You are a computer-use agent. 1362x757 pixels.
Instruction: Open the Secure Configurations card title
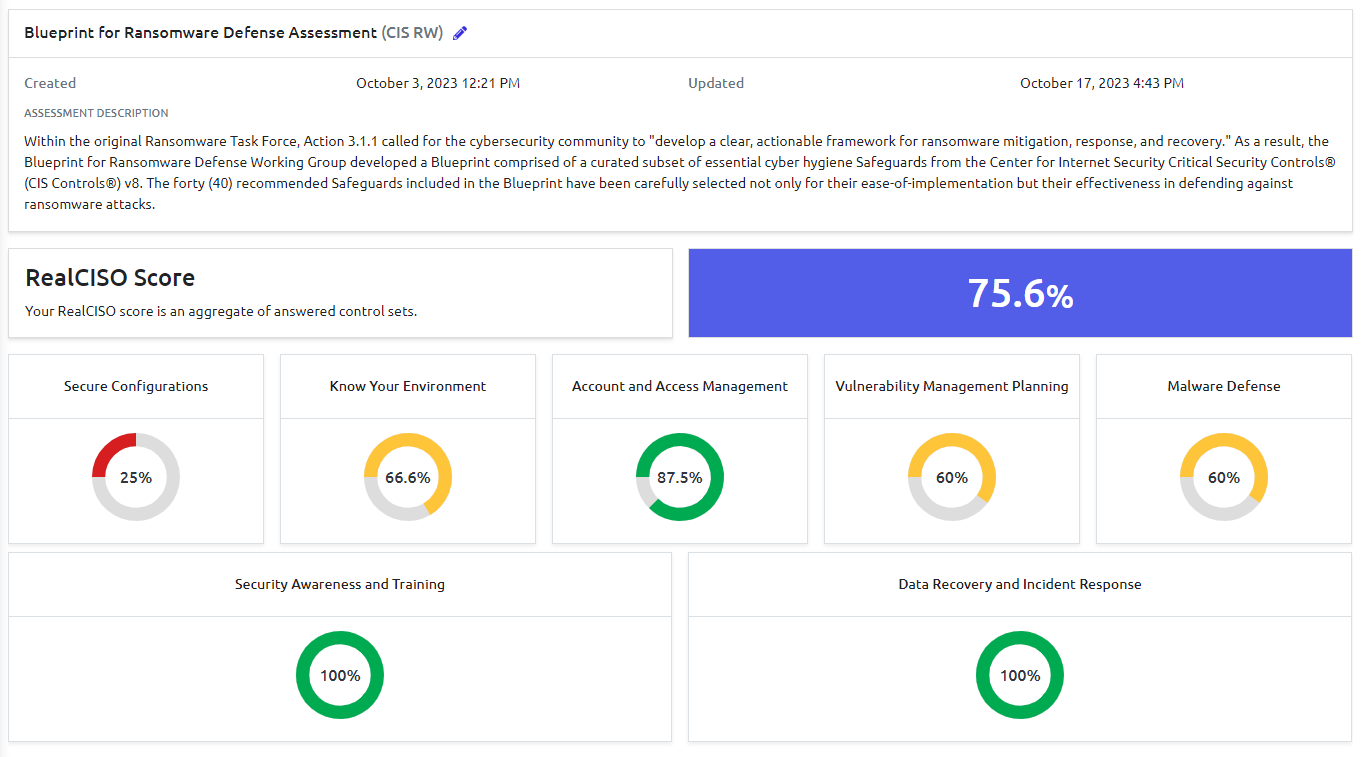pyautogui.click(x=136, y=387)
